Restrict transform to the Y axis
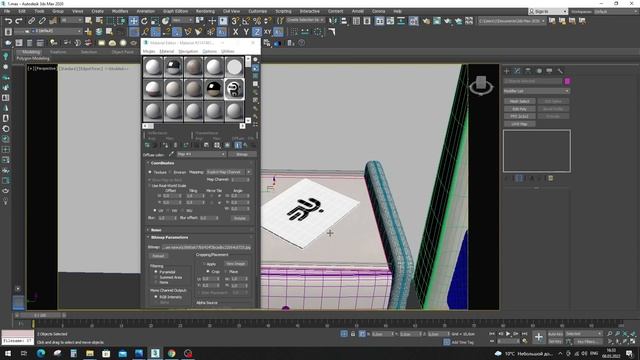The height and width of the screenshot is (360, 640). point(246,31)
